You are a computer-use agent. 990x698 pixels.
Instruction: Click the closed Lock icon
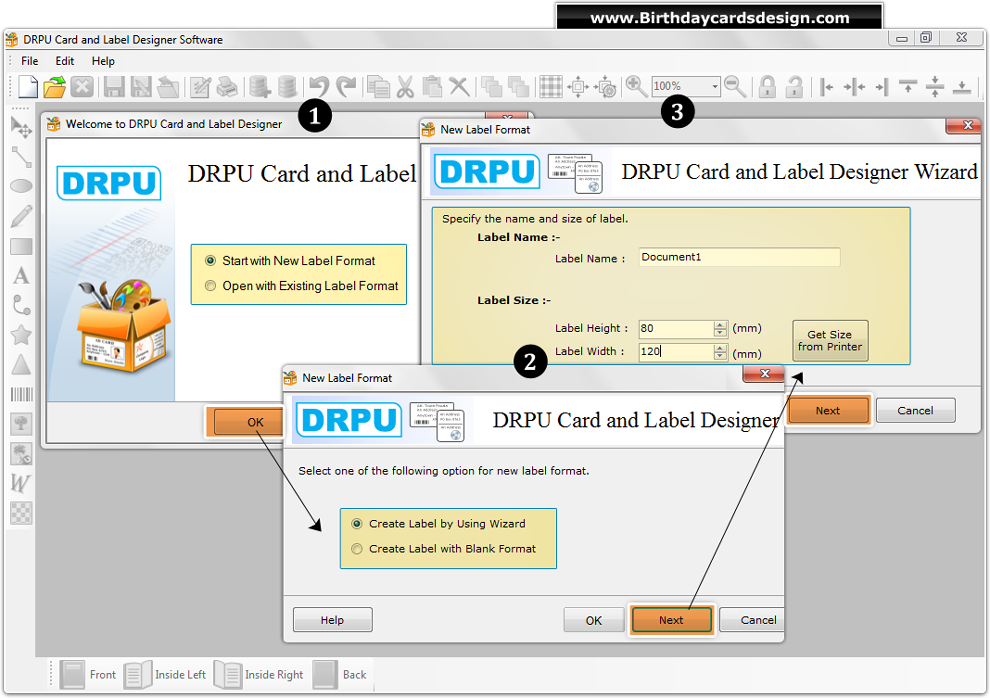pyautogui.click(x=767, y=86)
